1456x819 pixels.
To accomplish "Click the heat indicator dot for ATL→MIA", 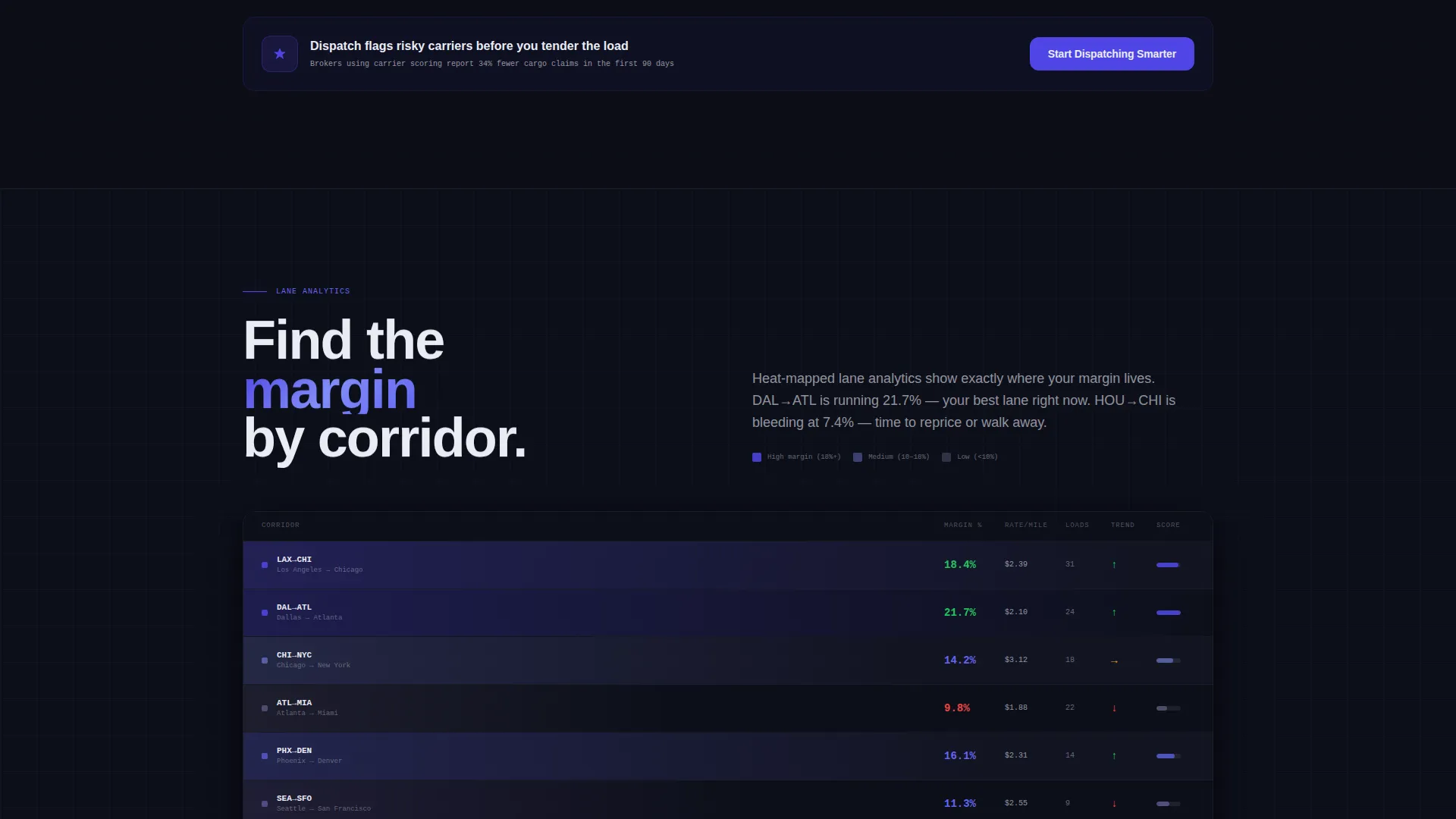I will pyautogui.click(x=265, y=708).
